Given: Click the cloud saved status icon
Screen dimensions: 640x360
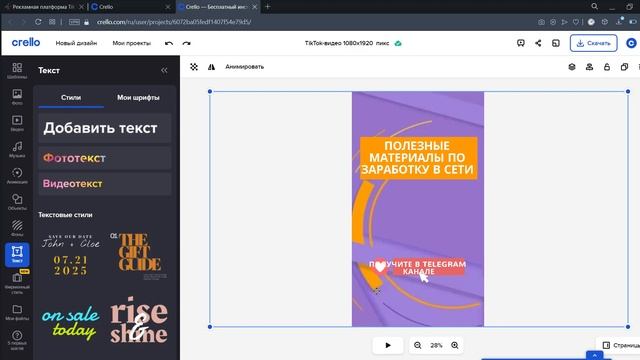Looking at the screenshot, I should [x=398, y=43].
